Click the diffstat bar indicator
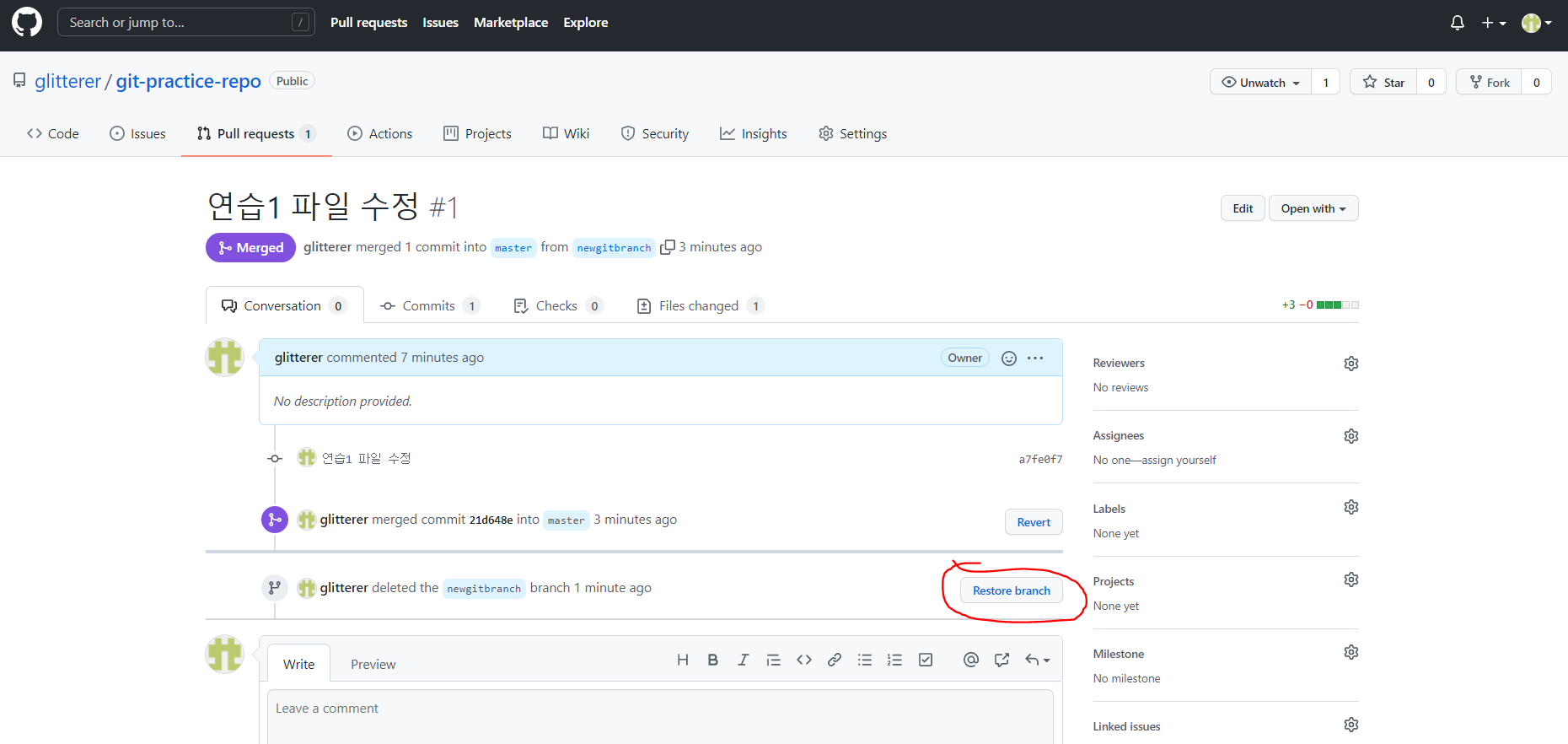This screenshot has width=1568, height=744. [x=1338, y=305]
